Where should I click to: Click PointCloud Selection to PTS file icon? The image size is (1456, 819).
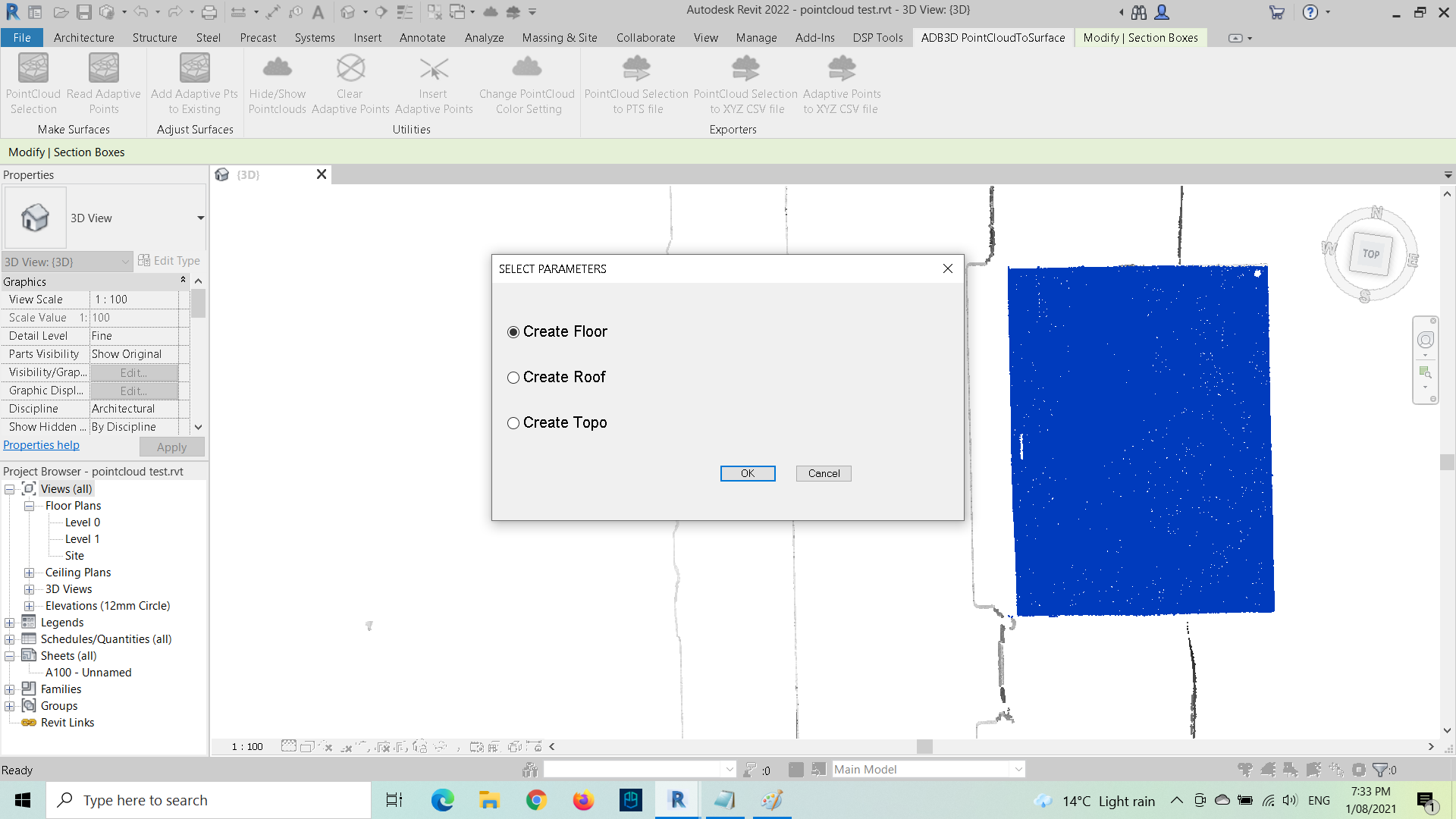pos(636,69)
